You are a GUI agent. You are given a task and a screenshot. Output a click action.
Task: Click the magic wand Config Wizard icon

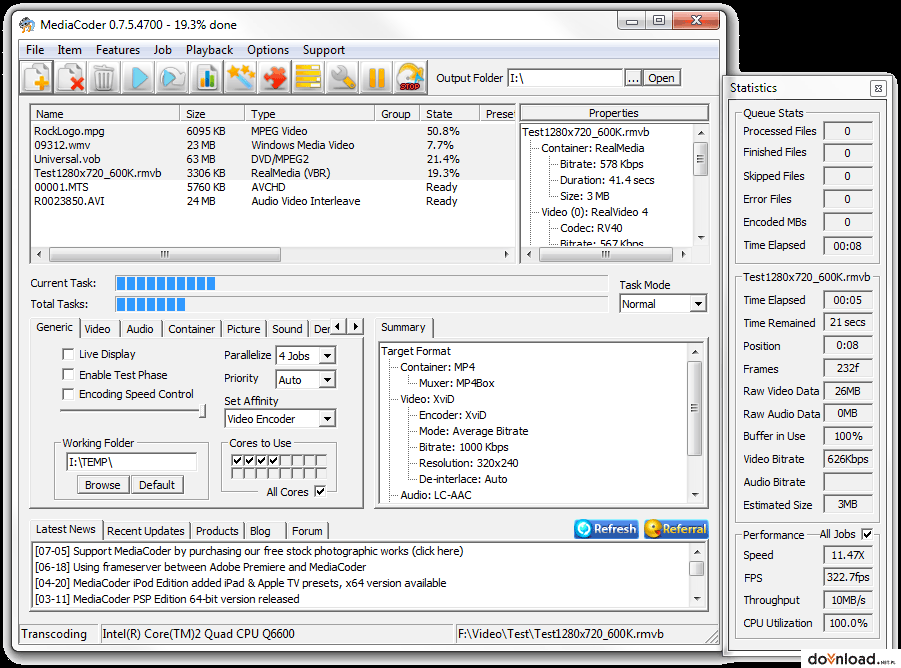pyautogui.click(x=240, y=77)
